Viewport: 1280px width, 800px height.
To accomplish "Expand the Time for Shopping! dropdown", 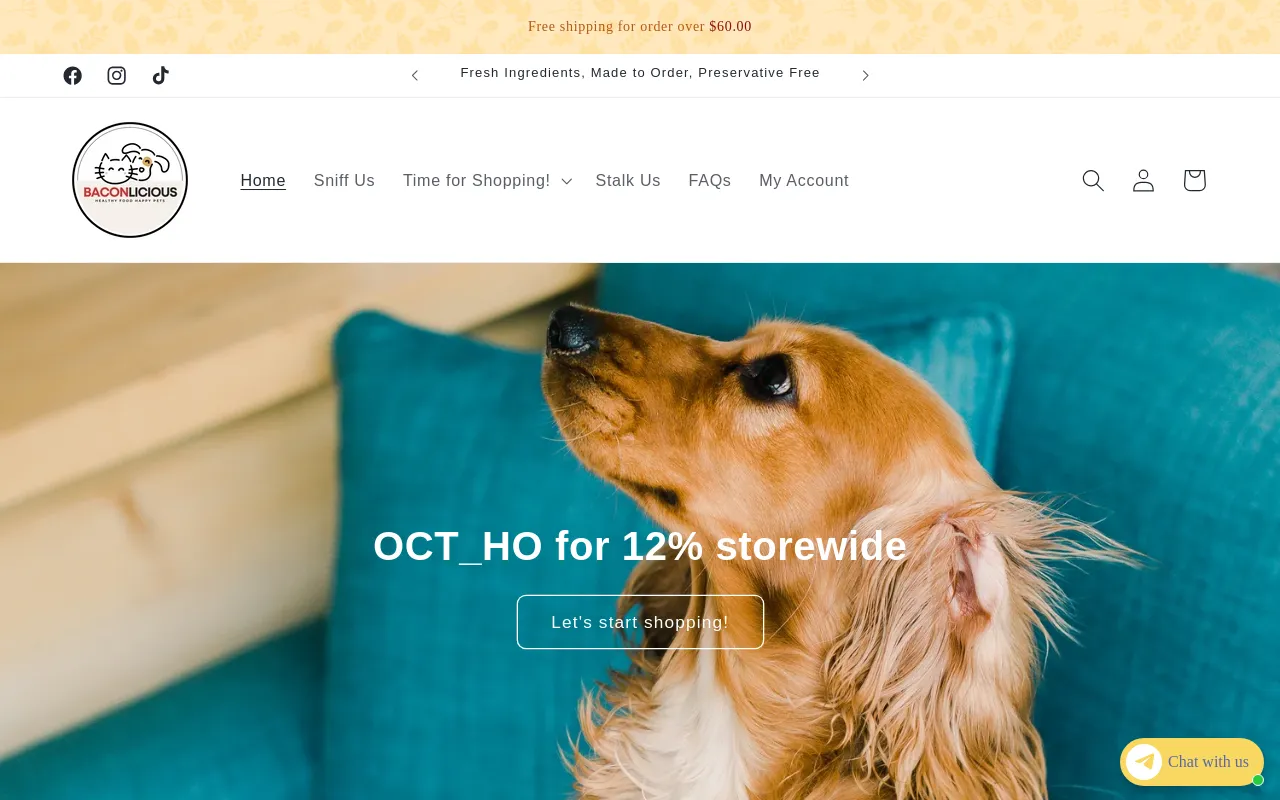I will pos(488,181).
